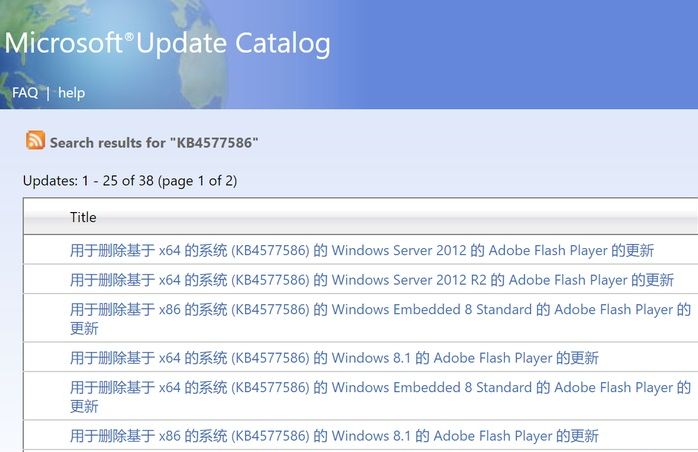This screenshot has width=698, height=452.
Task: Open the help link
Action: coord(71,93)
